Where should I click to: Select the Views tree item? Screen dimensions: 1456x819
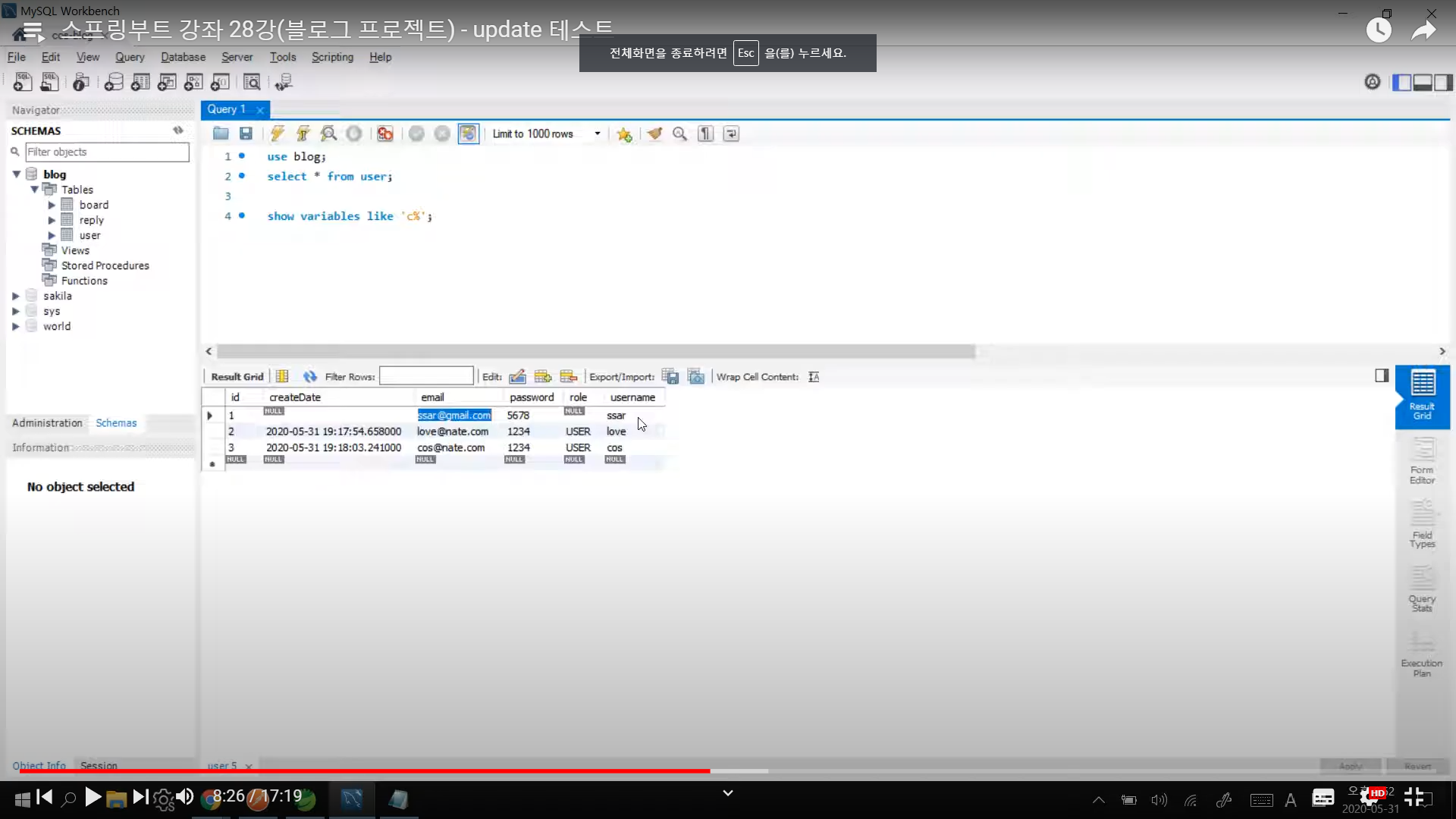click(x=75, y=250)
